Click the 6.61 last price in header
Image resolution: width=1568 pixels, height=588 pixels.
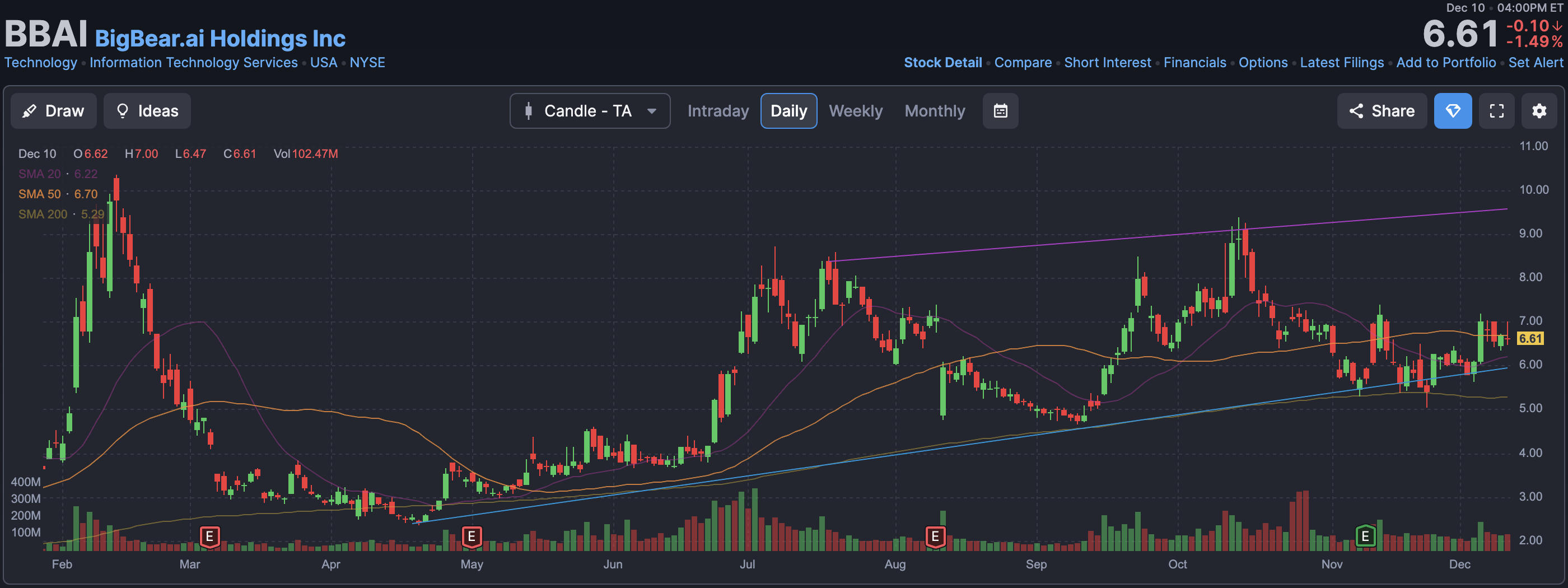click(x=1460, y=34)
